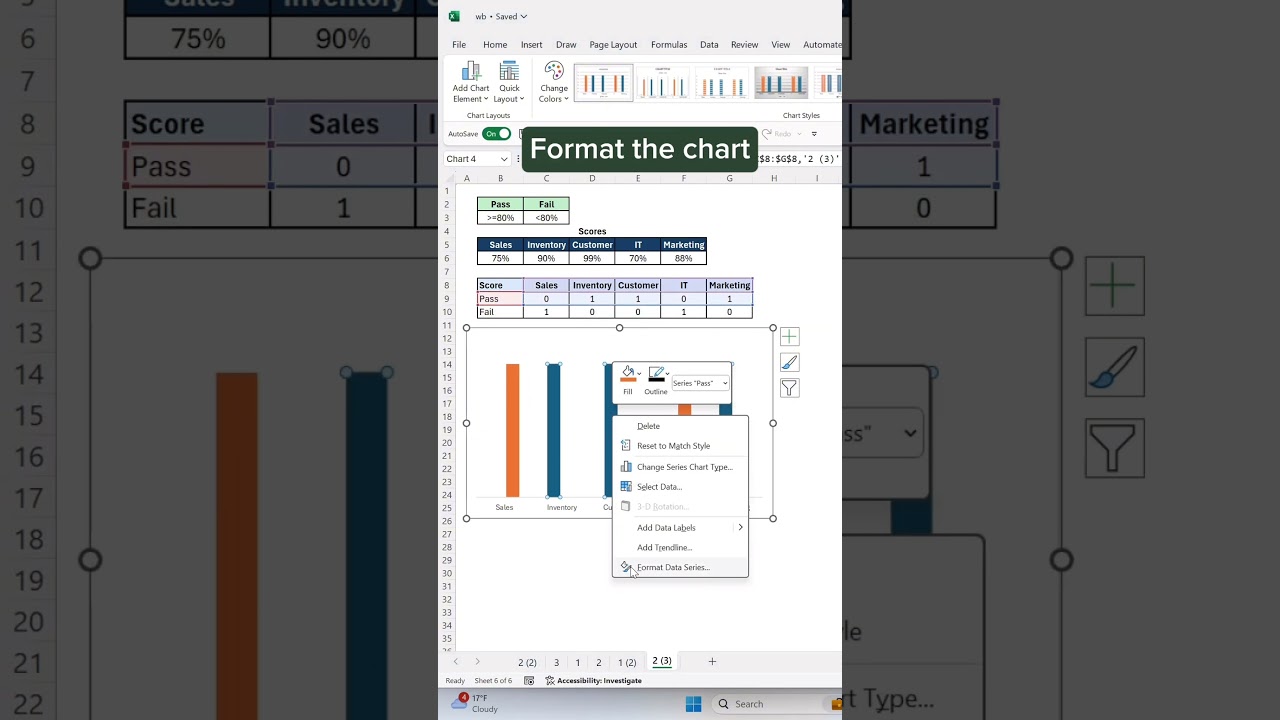Click the orange Sales bar in chart
The image size is (1280, 720).
tap(512, 430)
